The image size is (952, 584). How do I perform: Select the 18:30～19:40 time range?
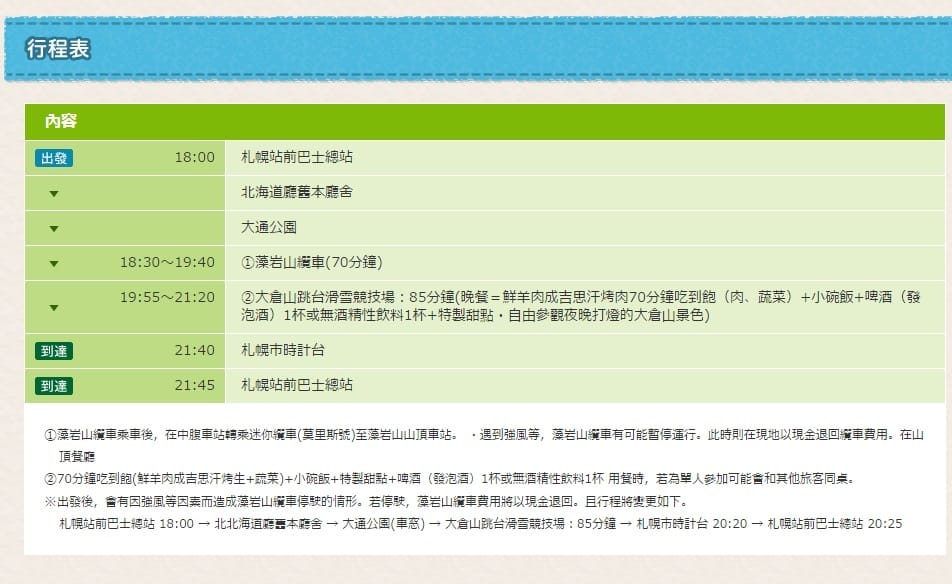[167, 262]
